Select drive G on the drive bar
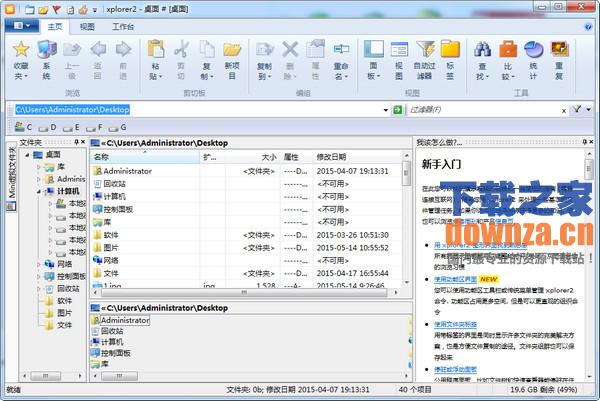The height and width of the screenshot is (401, 600). pos(118,127)
